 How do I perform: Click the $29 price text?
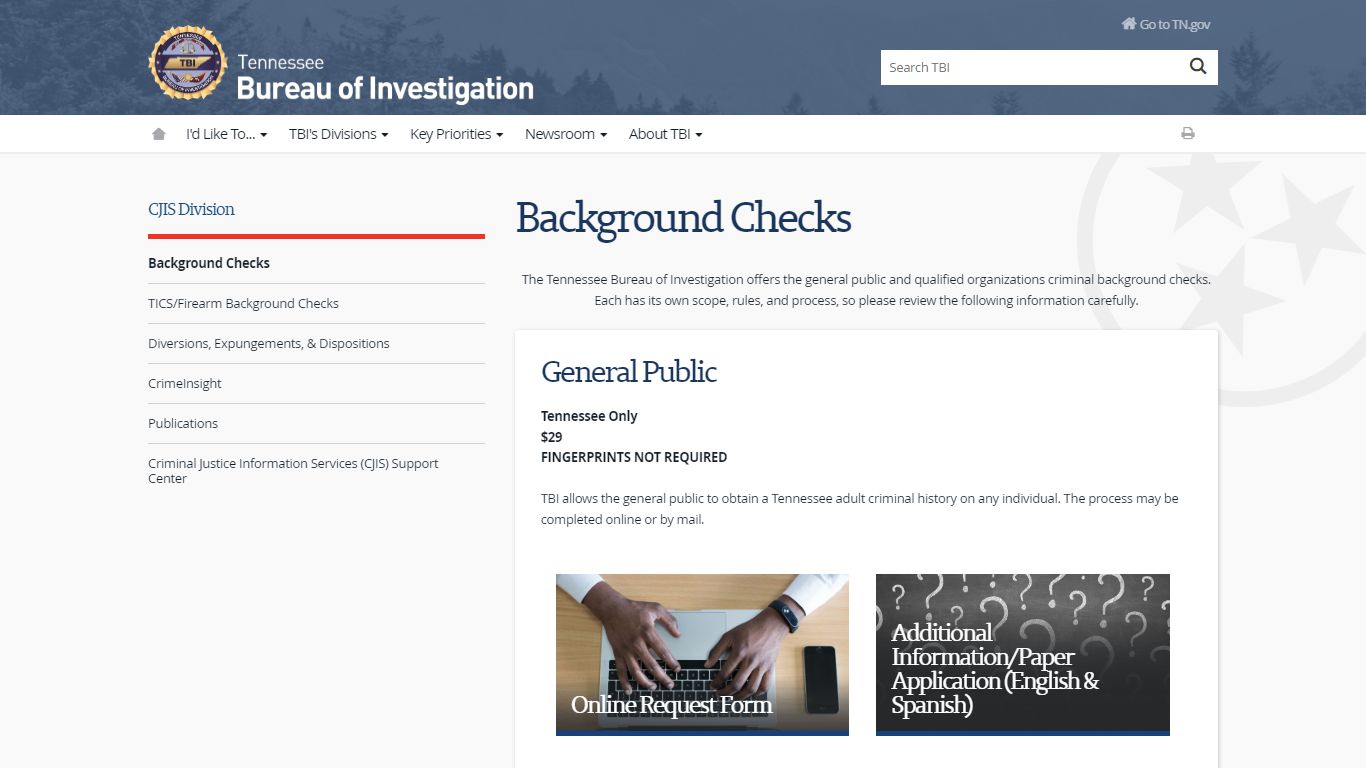coord(552,437)
